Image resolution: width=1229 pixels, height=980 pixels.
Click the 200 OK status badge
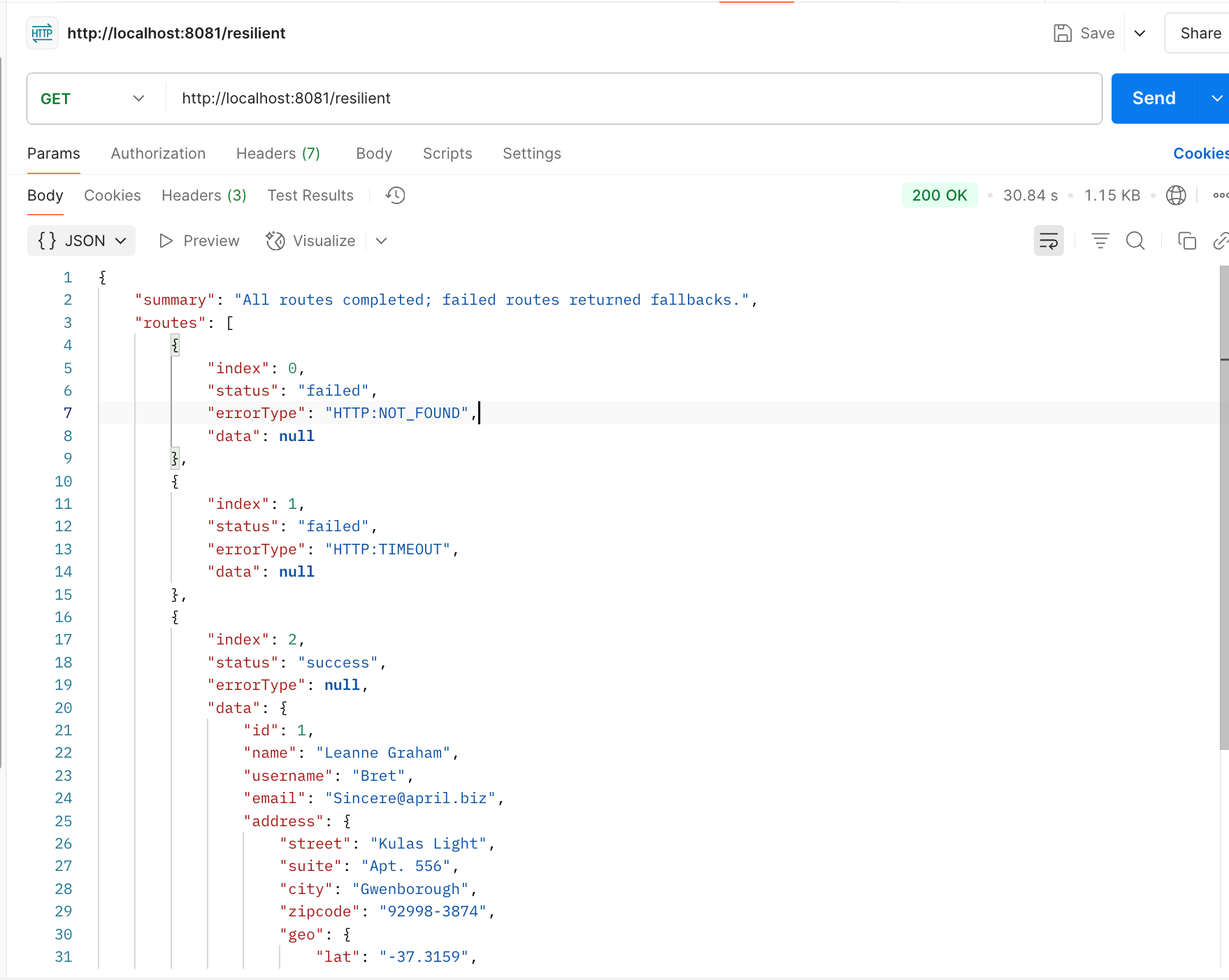940,196
